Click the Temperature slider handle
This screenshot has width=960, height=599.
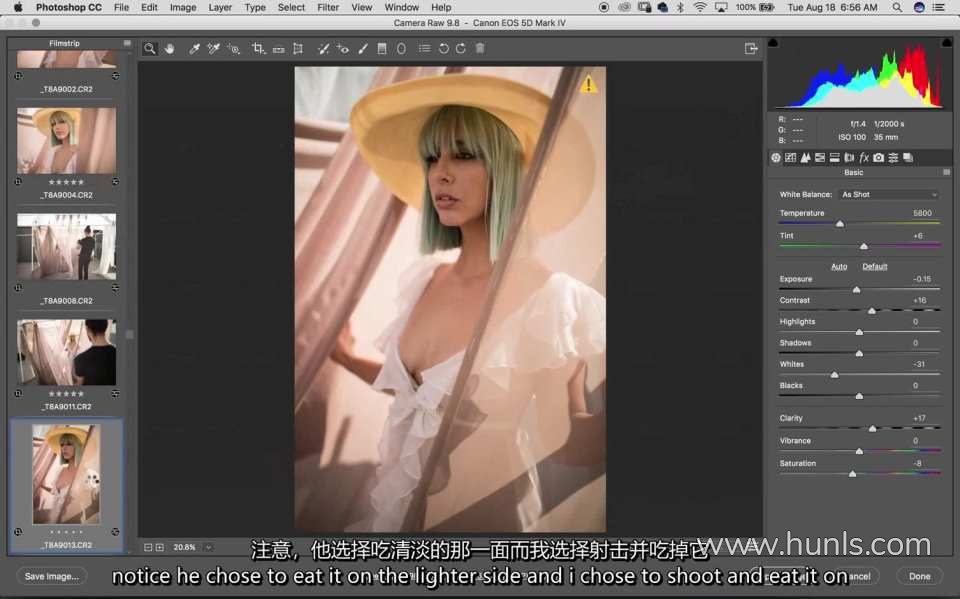(x=840, y=224)
